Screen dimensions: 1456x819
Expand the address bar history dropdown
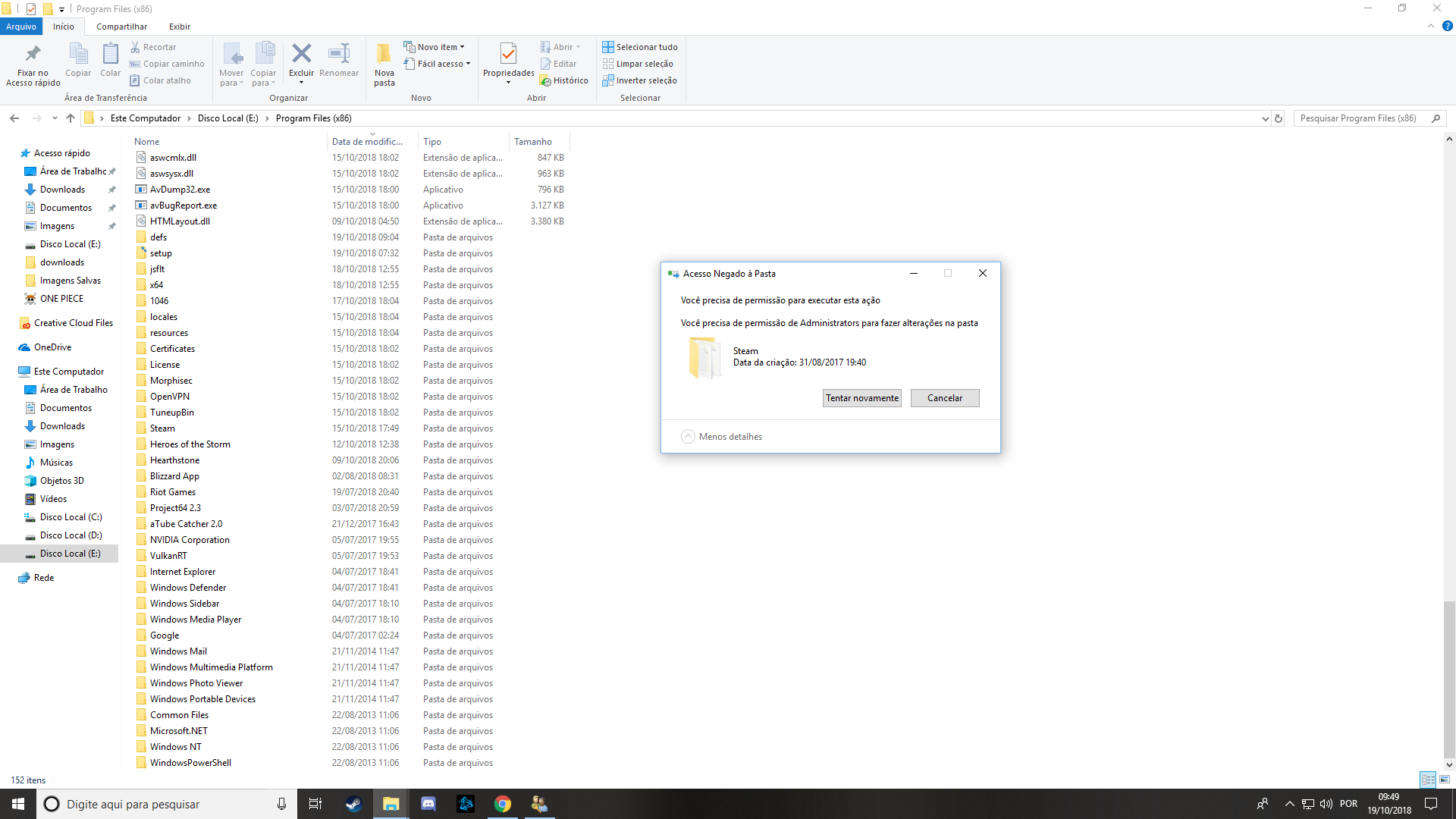coord(1265,118)
